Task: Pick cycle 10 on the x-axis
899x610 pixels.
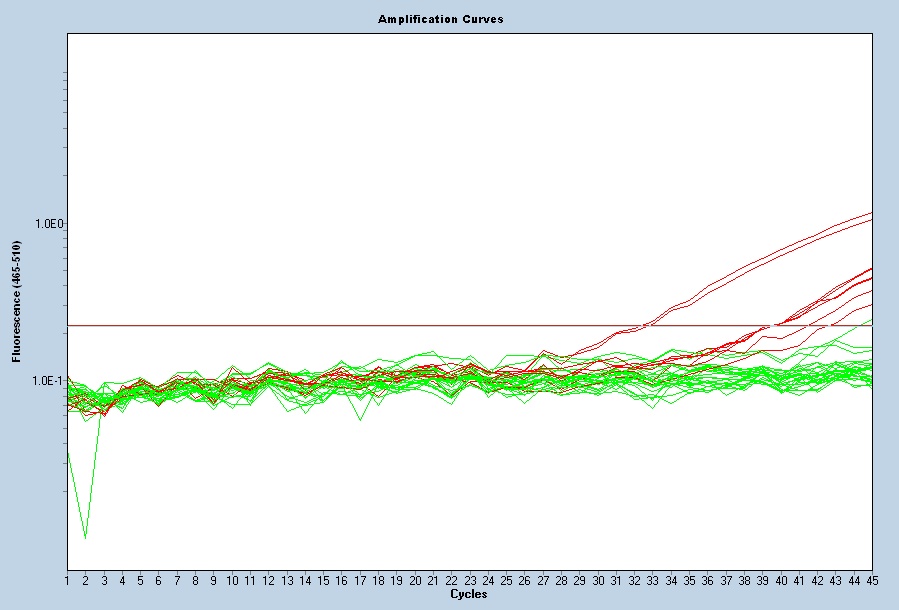Action: (232, 581)
